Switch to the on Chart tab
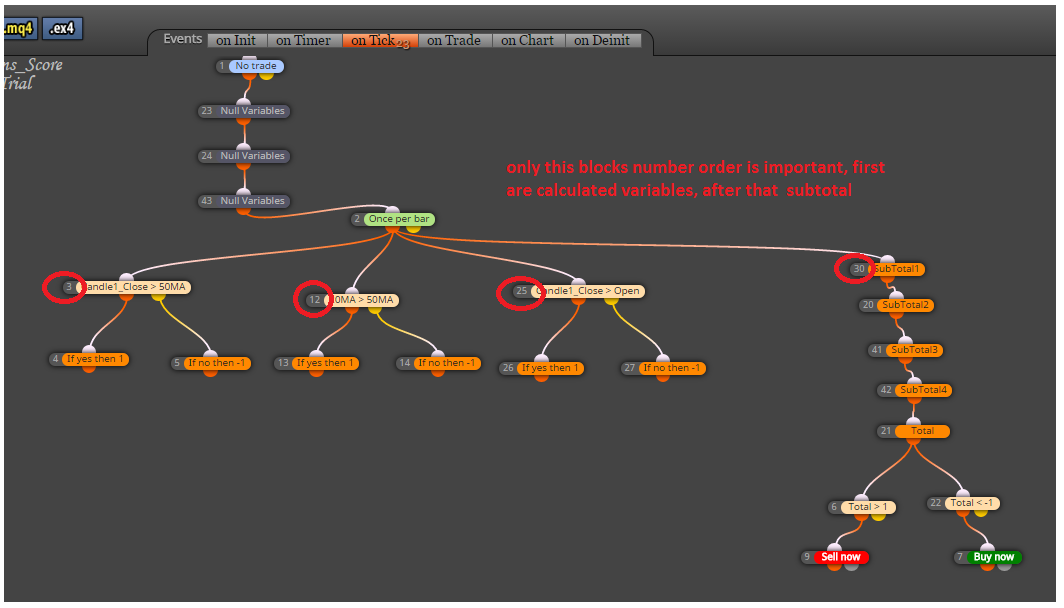The height and width of the screenshot is (608, 1064). click(528, 40)
